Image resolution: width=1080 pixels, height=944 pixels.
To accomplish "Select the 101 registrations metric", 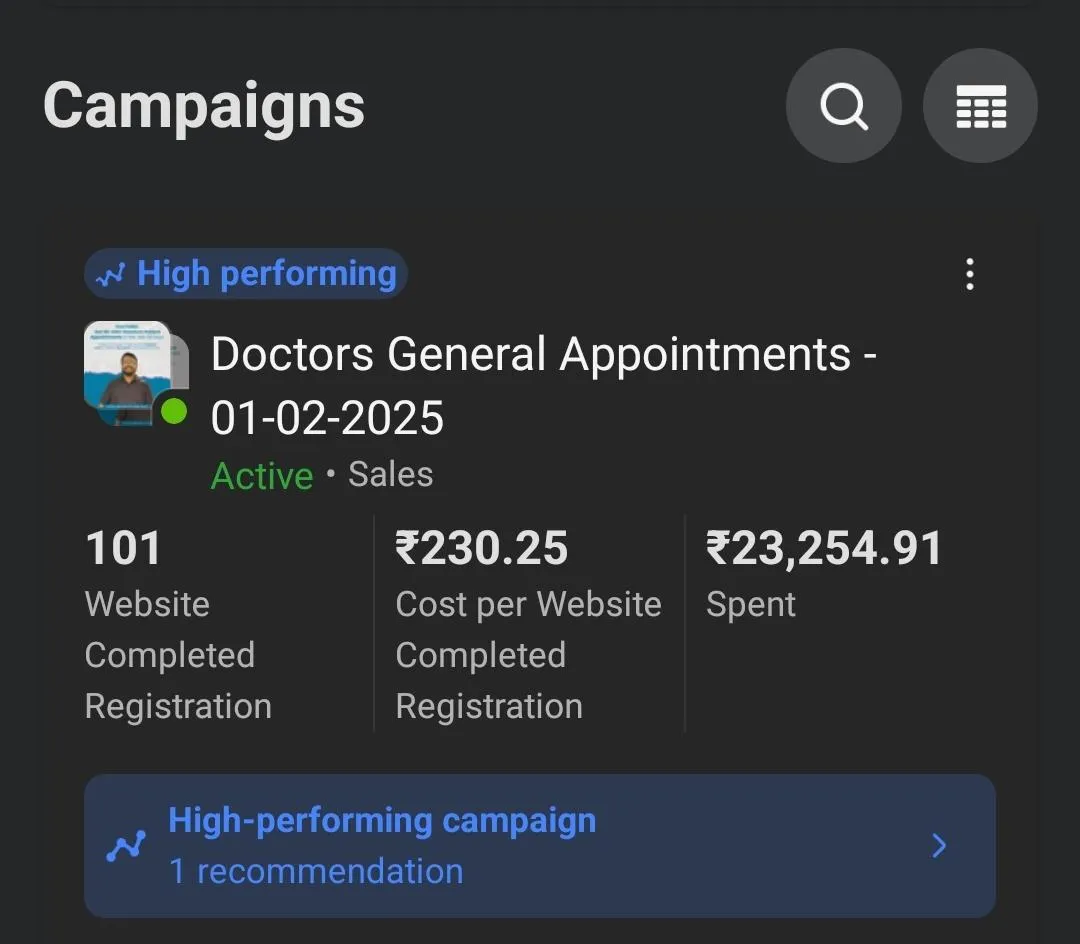I will (123, 548).
